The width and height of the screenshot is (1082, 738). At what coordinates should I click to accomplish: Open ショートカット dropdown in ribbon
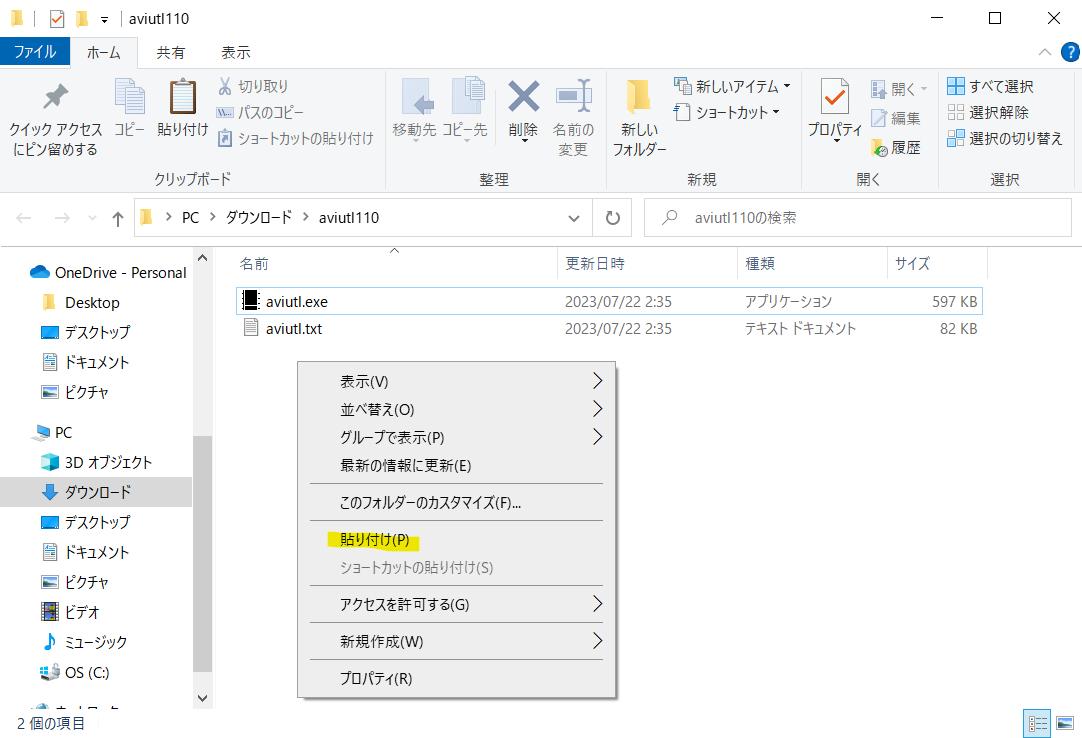[x=727, y=113]
